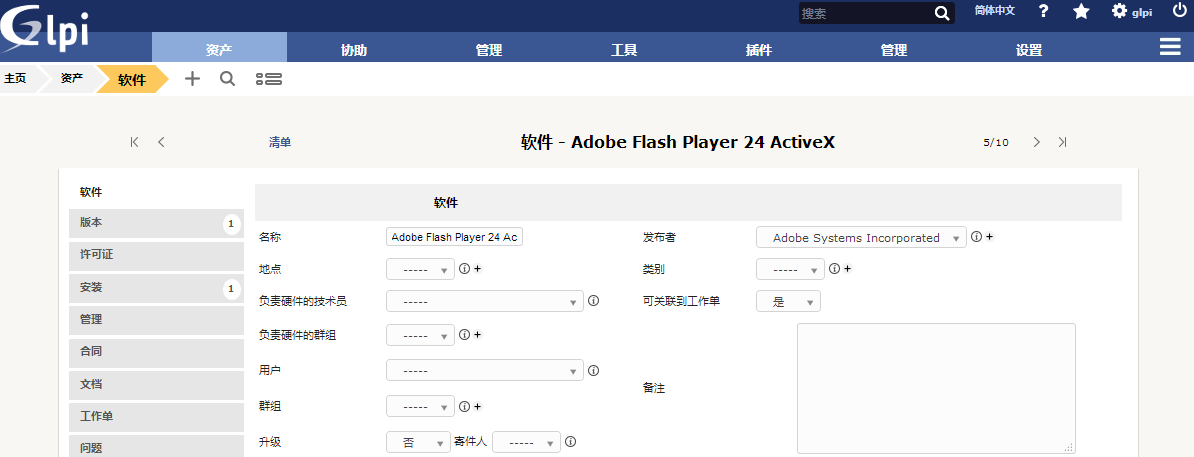Open the 资产 main menu
Image resolution: width=1194 pixels, height=457 pixels.
[x=219, y=47]
